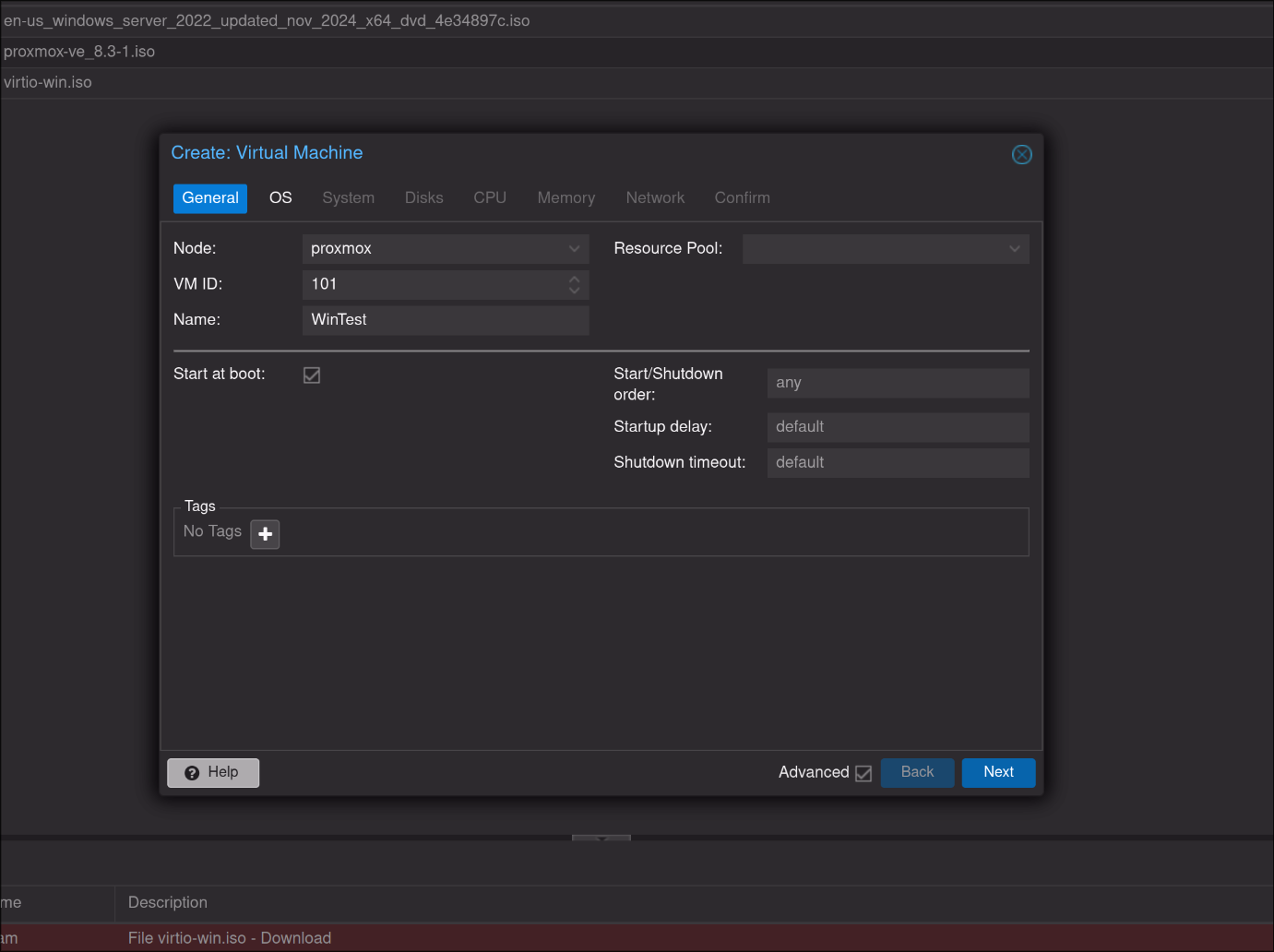
Task: Disable the Advanced options checkbox
Action: pos(863,773)
